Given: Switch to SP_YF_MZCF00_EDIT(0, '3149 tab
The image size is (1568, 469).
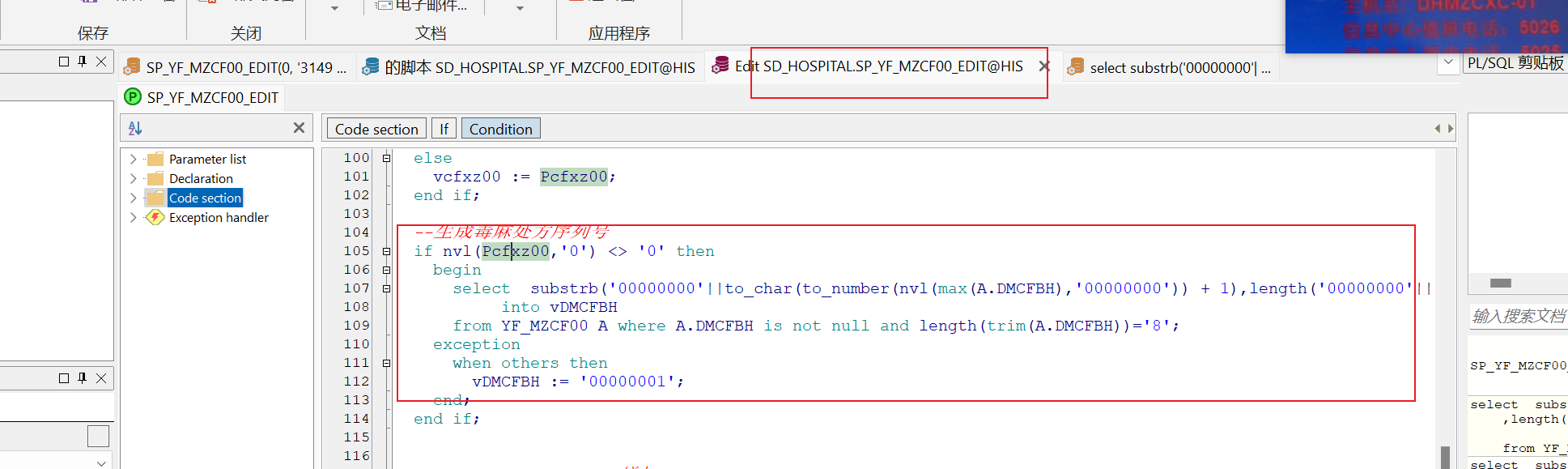Looking at the screenshot, I should pyautogui.click(x=235, y=67).
